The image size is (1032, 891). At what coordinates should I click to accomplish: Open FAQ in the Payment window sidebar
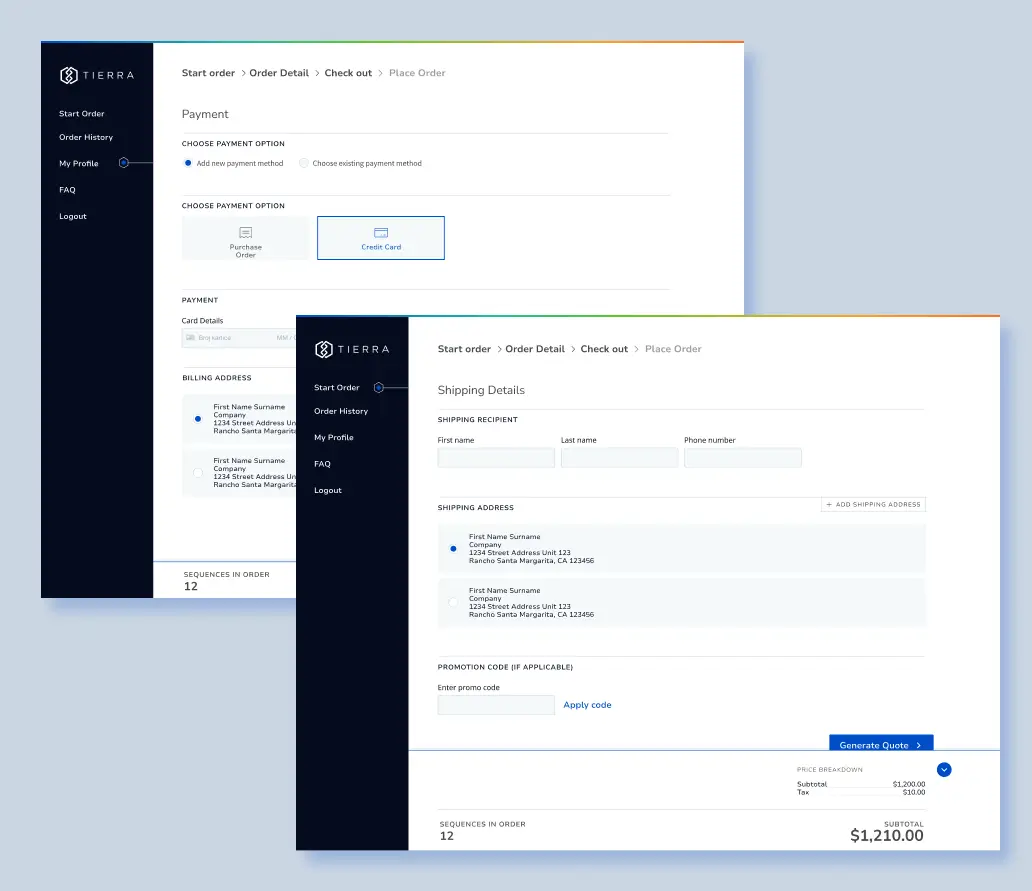[67, 190]
